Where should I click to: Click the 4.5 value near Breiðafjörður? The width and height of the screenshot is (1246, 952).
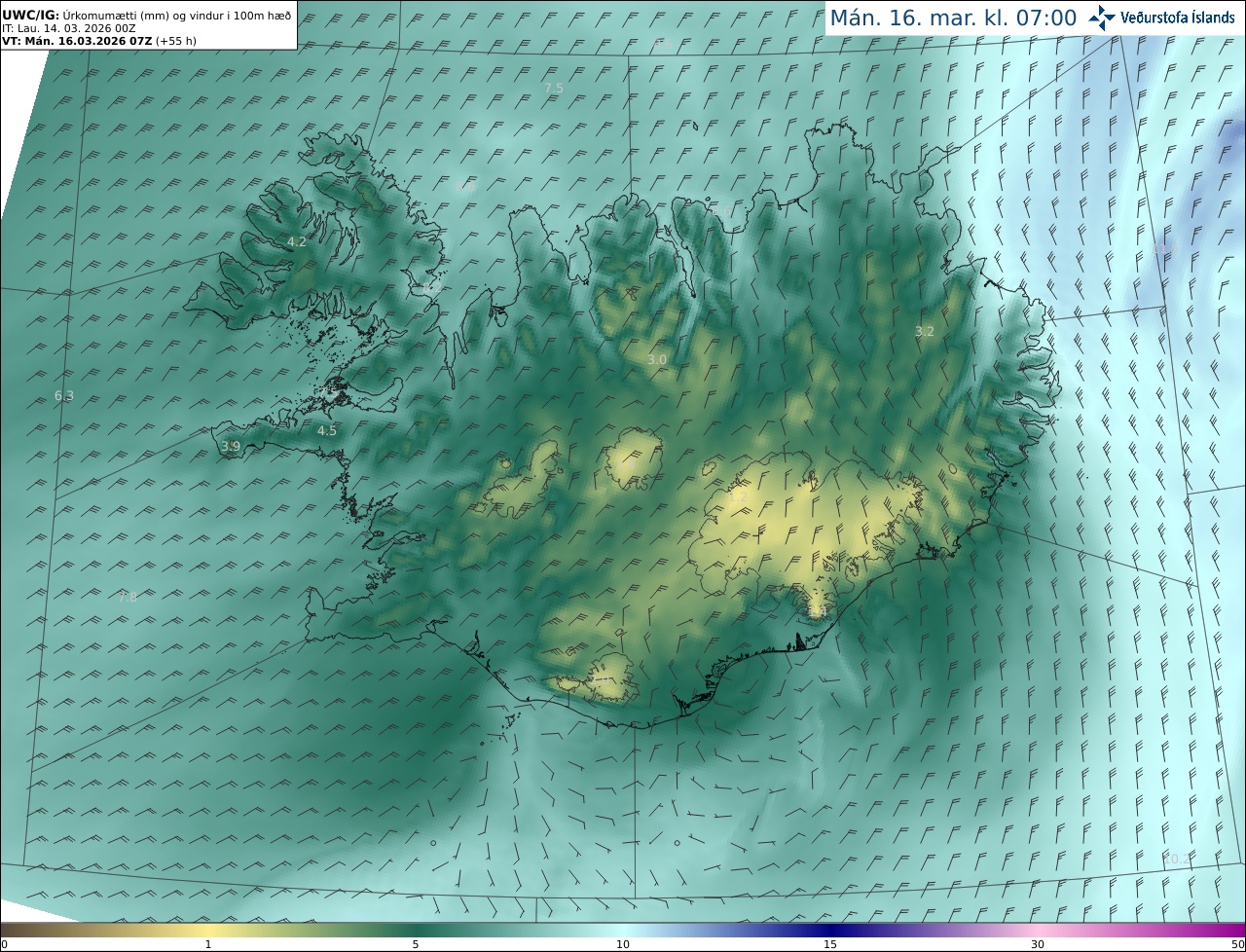327,430
